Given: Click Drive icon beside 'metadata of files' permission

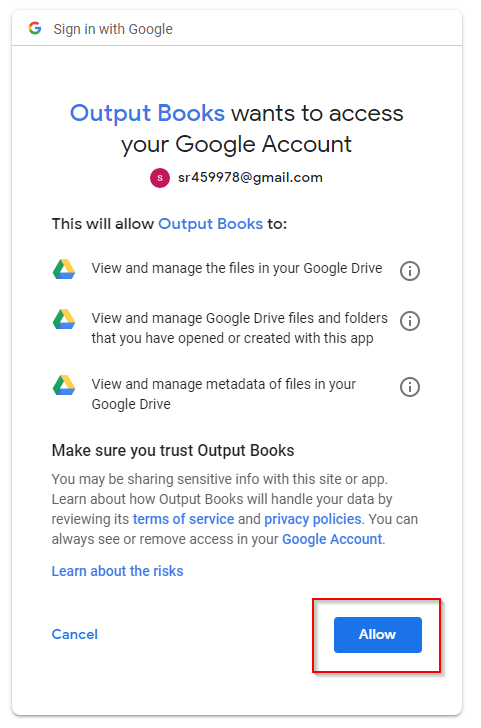Looking at the screenshot, I should 64,385.
